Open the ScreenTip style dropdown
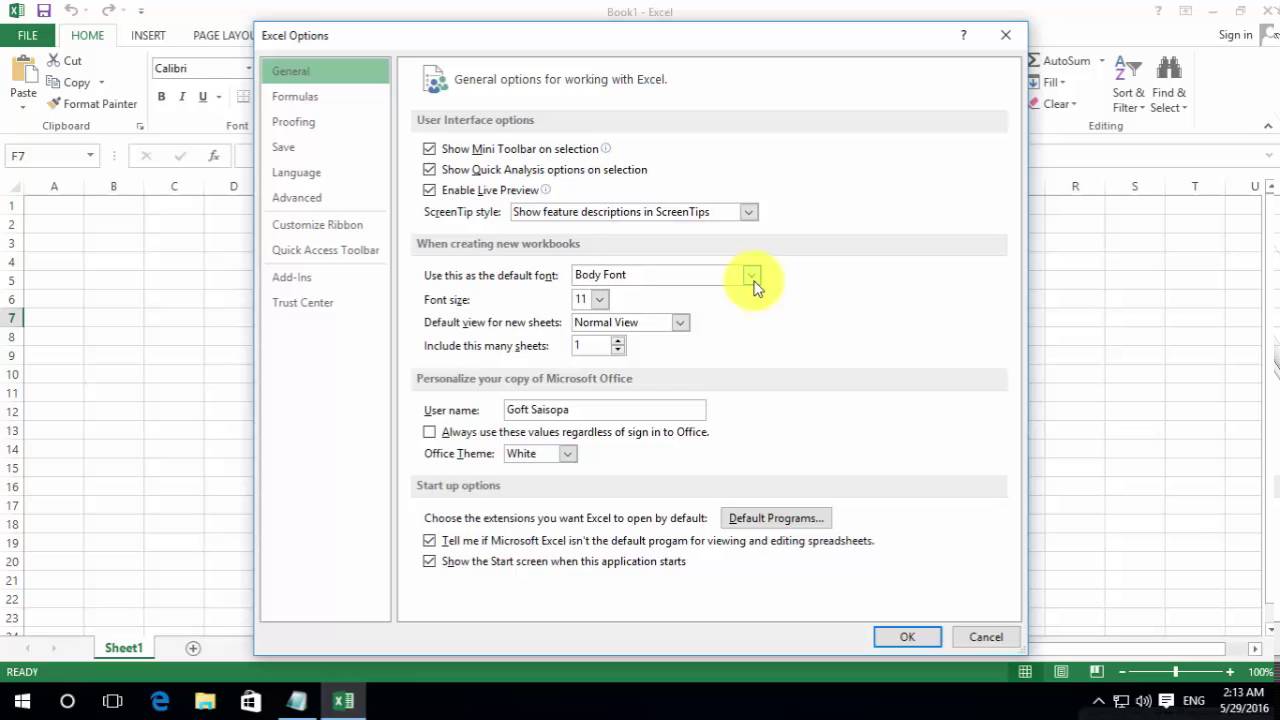 coord(748,212)
